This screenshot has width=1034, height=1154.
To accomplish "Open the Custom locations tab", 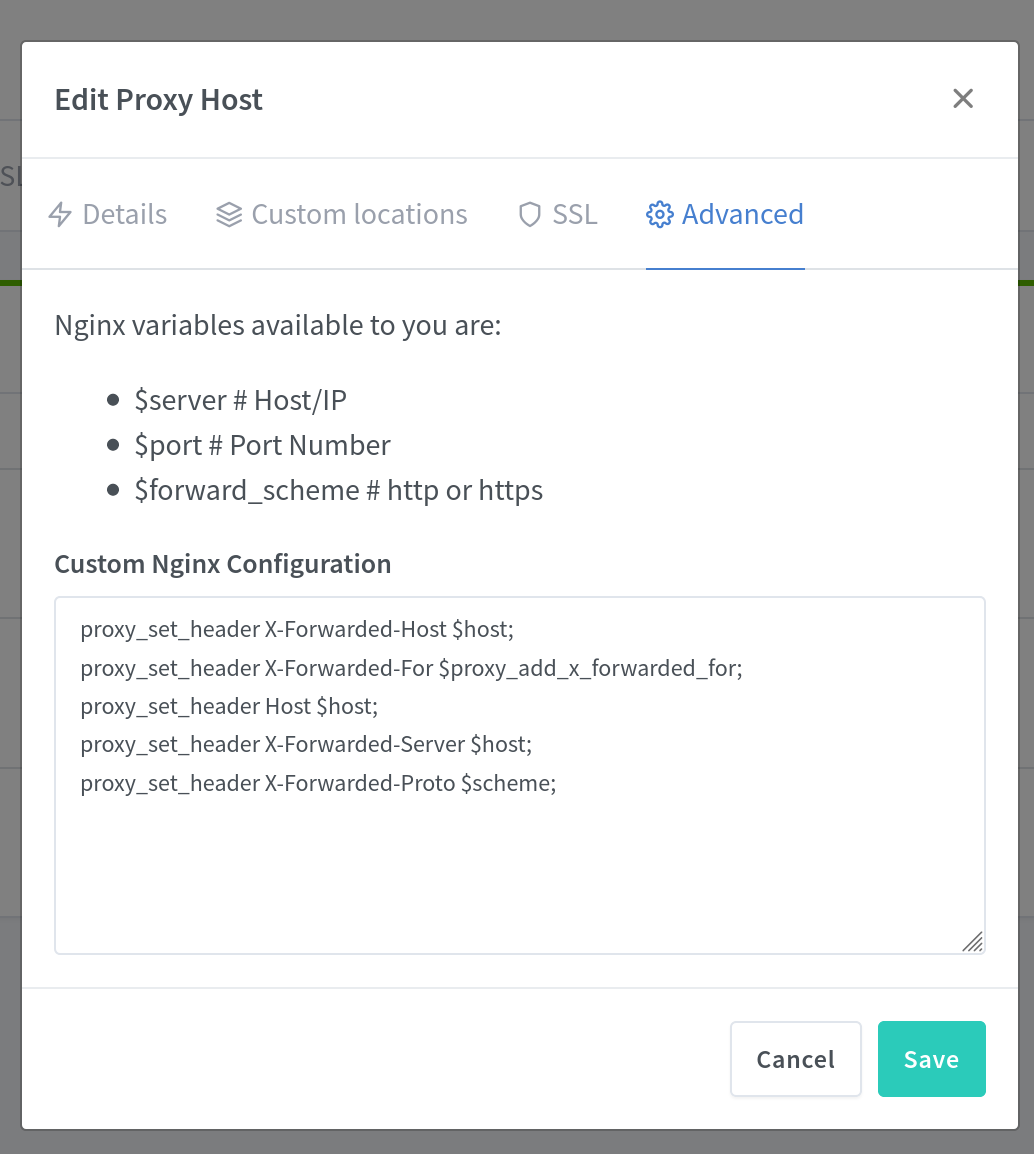I will [359, 215].
